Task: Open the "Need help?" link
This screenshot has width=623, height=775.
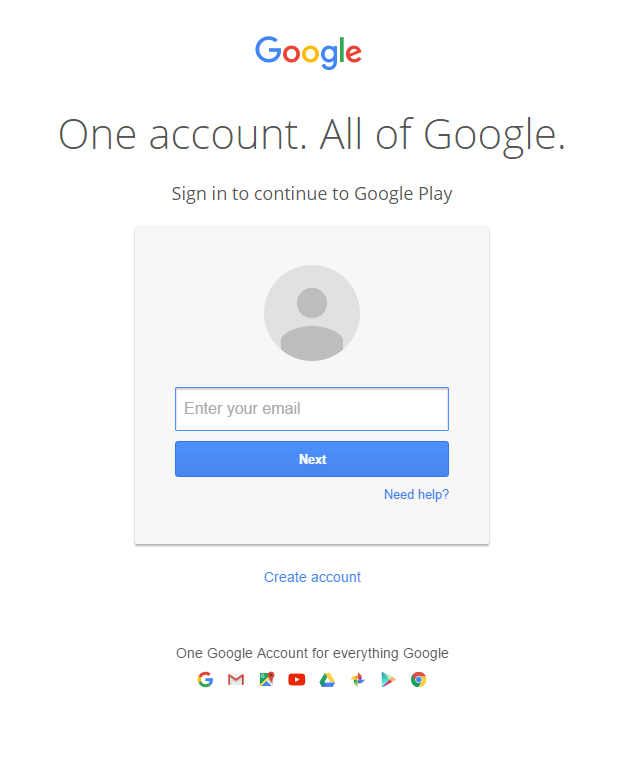Action: [x=416, y=495]
